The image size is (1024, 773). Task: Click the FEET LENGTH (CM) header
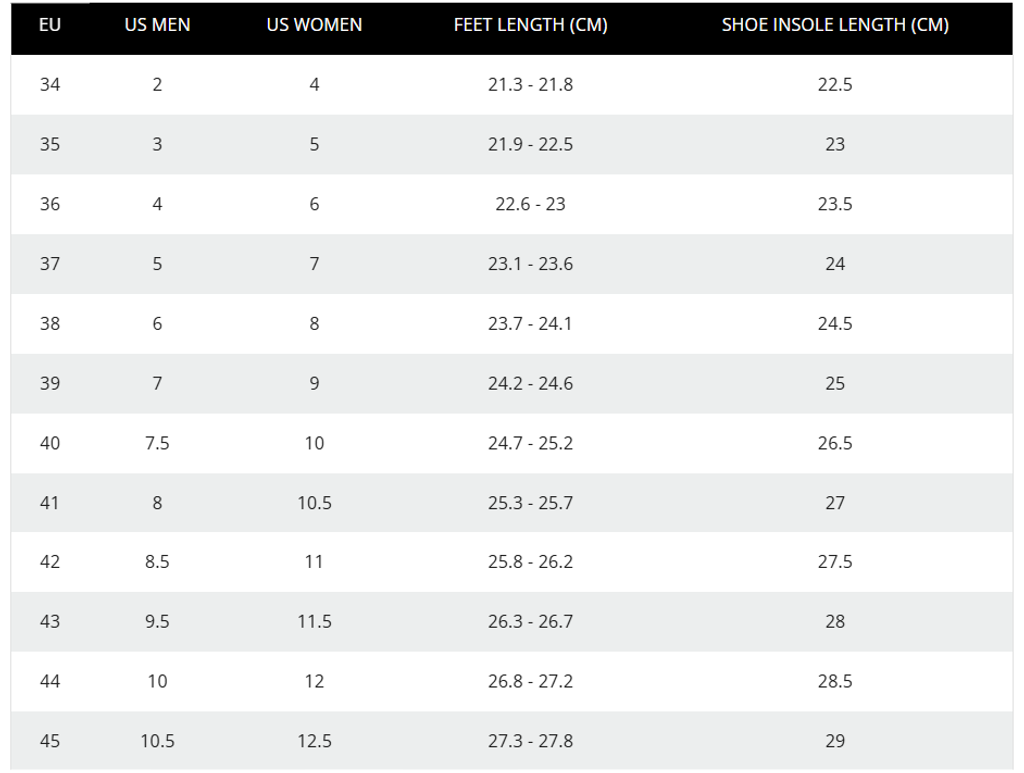pos(530,26)
